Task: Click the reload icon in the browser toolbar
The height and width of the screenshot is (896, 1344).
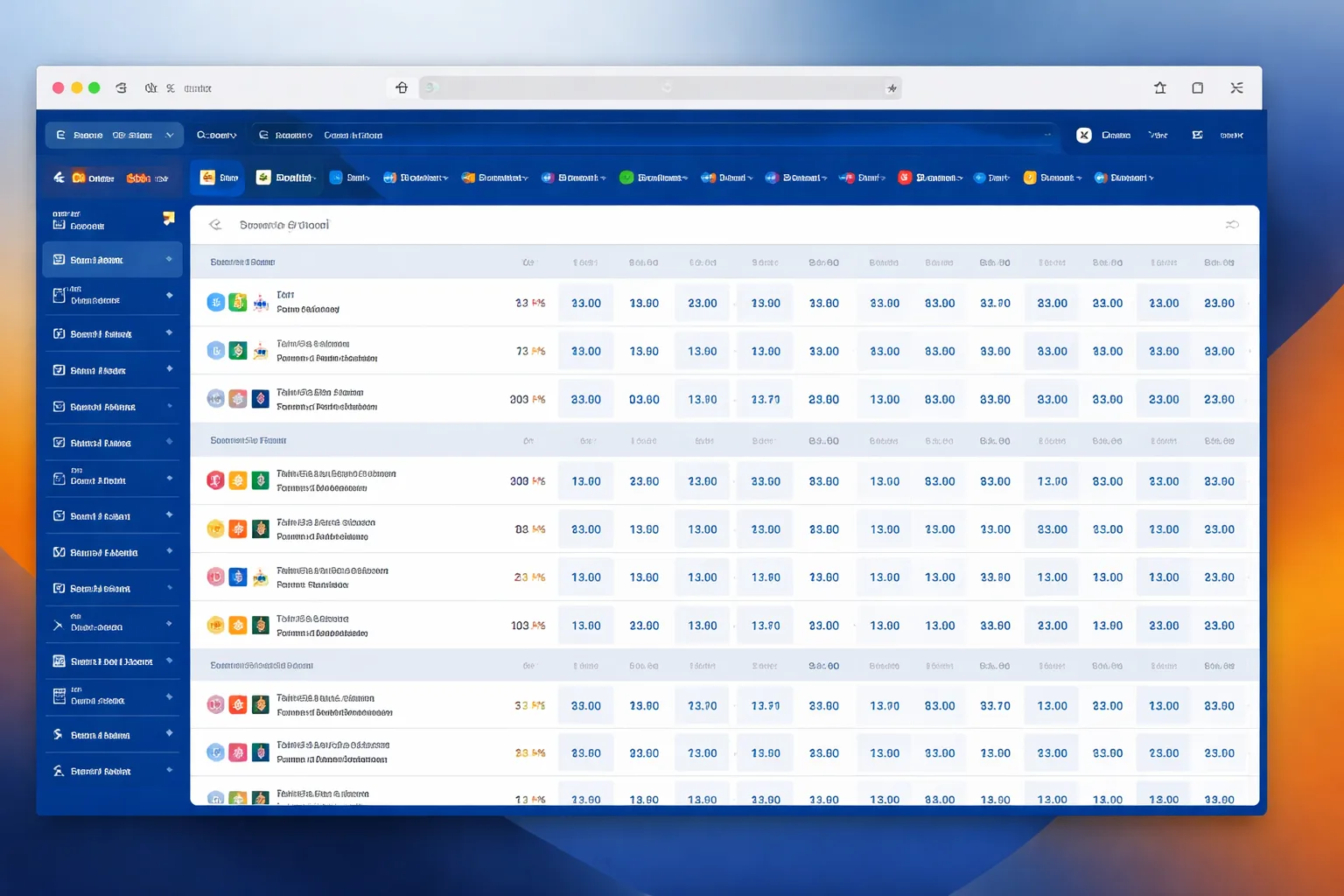Action: [x=122, y=87]
